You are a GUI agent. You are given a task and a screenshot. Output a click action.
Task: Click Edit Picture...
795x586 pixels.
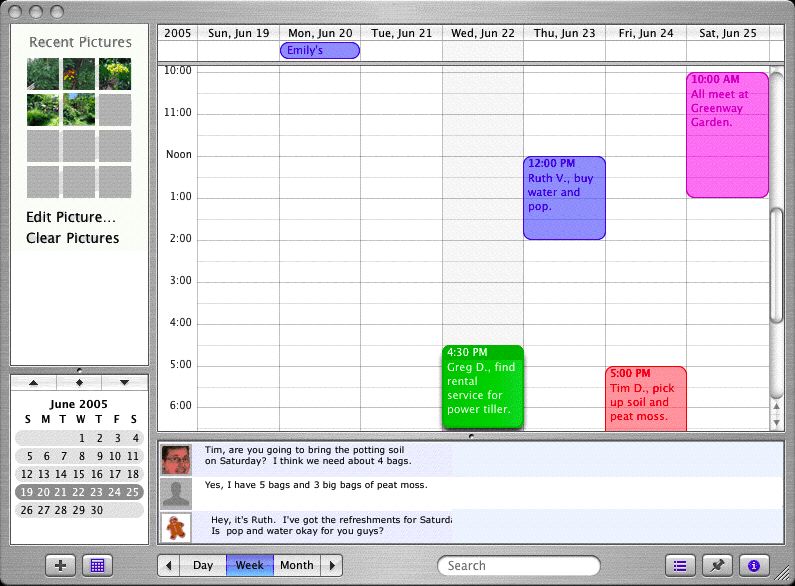[71, 217]
